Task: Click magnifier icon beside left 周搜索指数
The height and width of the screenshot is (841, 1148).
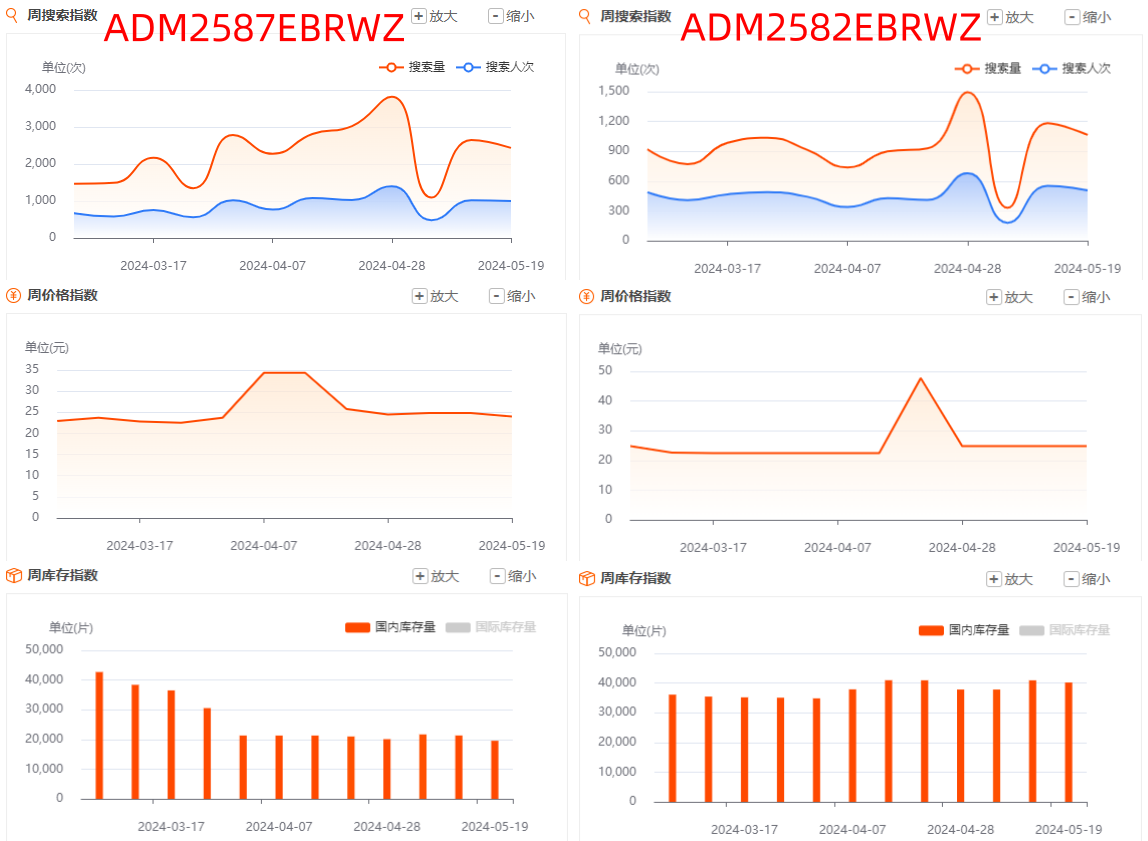Action: pyautogui.click(x=12, y=15)
